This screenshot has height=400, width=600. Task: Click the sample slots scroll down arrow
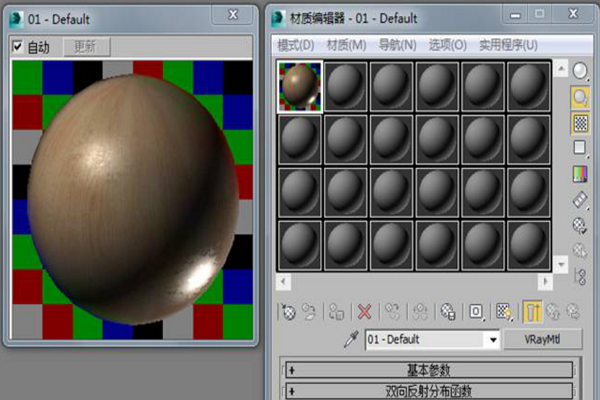click(561, 264)
